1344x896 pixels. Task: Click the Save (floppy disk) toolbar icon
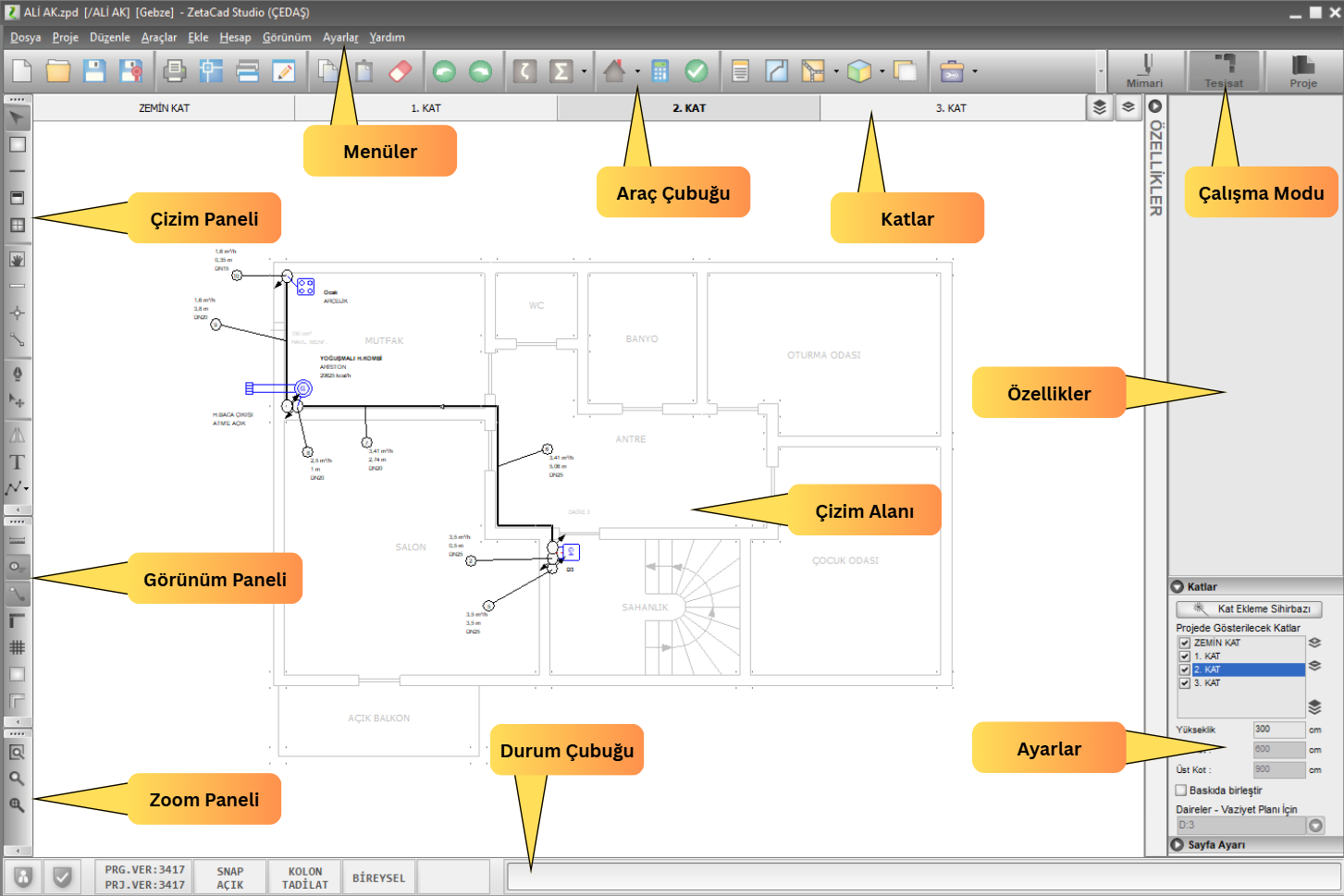(94, 71)
